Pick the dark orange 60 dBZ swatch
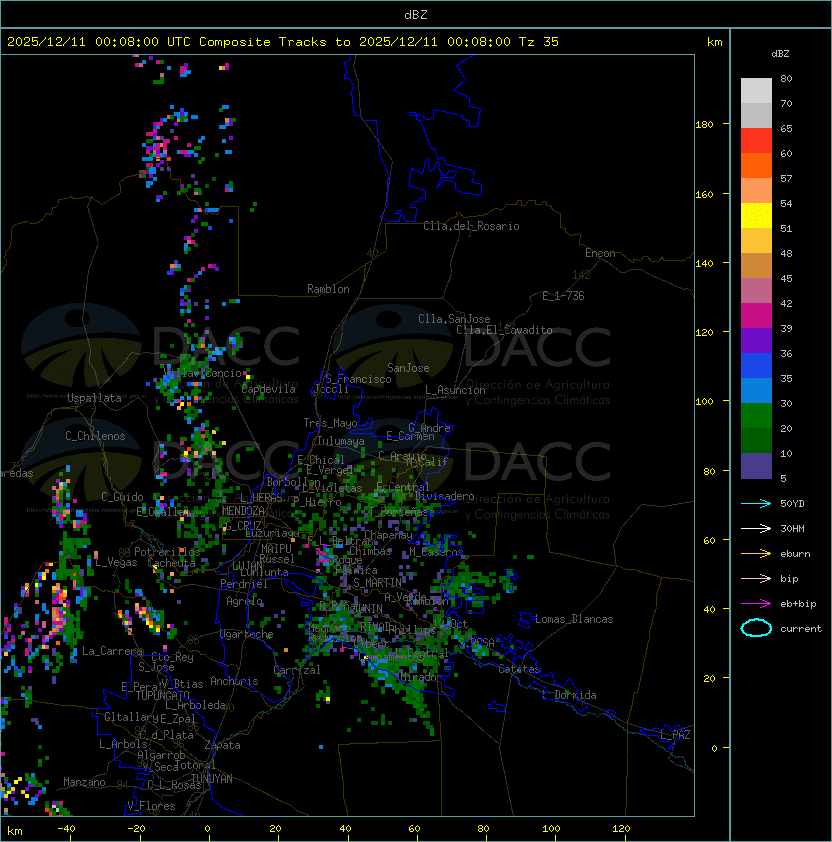 pos(756,165)
